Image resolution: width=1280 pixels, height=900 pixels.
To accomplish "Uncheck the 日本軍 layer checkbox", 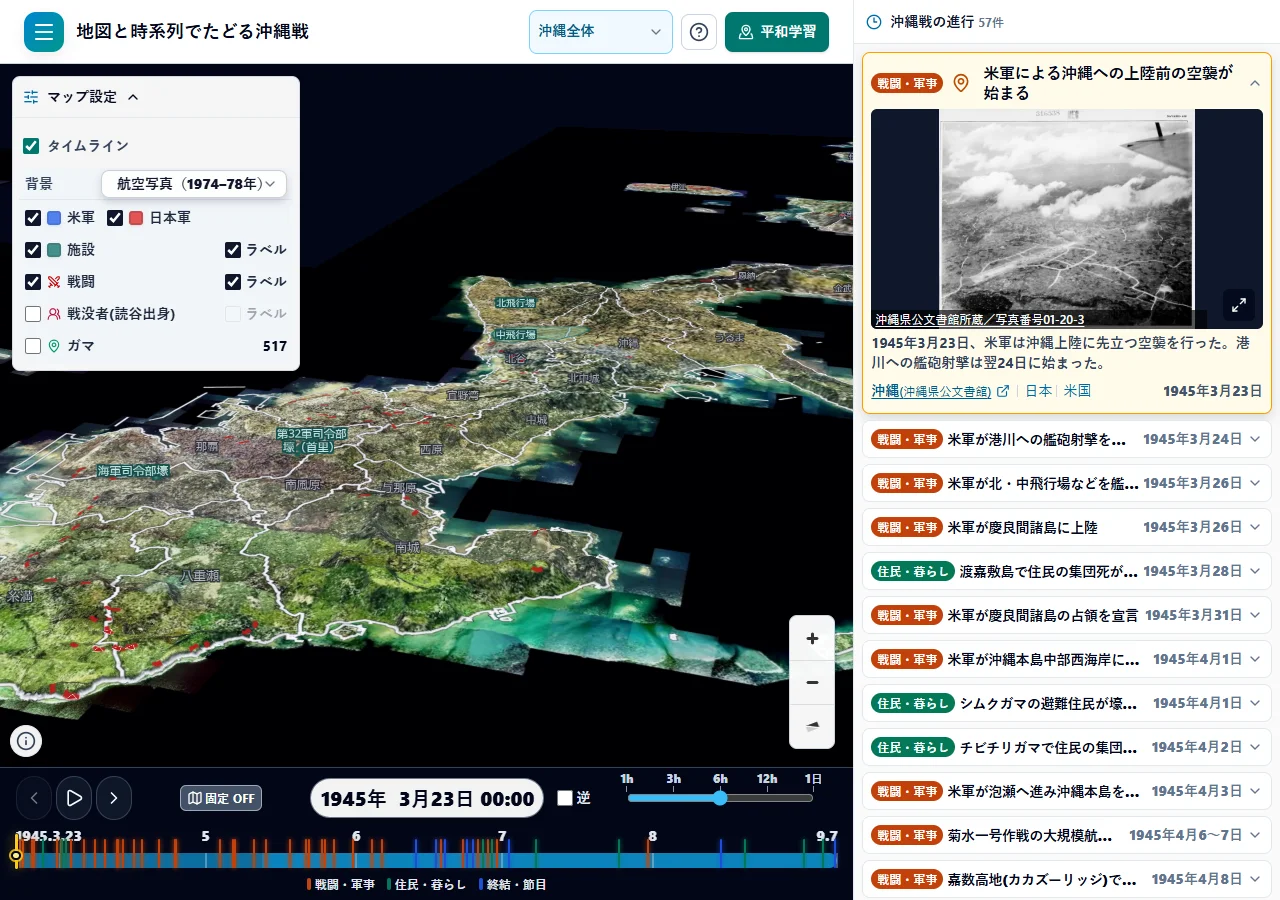I will click(x=115, y=218).
